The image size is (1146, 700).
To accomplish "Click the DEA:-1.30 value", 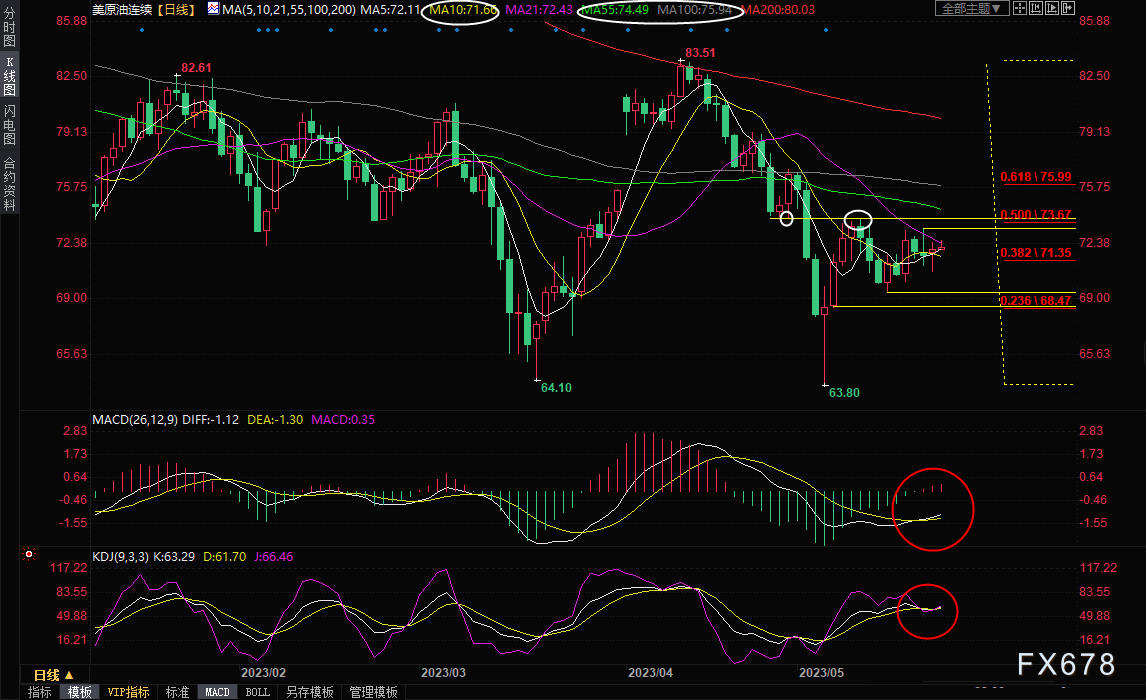I will coord(275,419).
